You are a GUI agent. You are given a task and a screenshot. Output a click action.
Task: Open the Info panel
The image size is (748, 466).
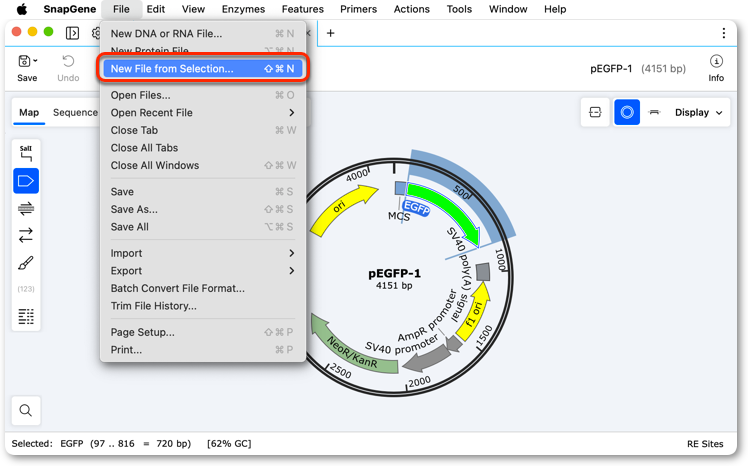click(x=716, y=68)
